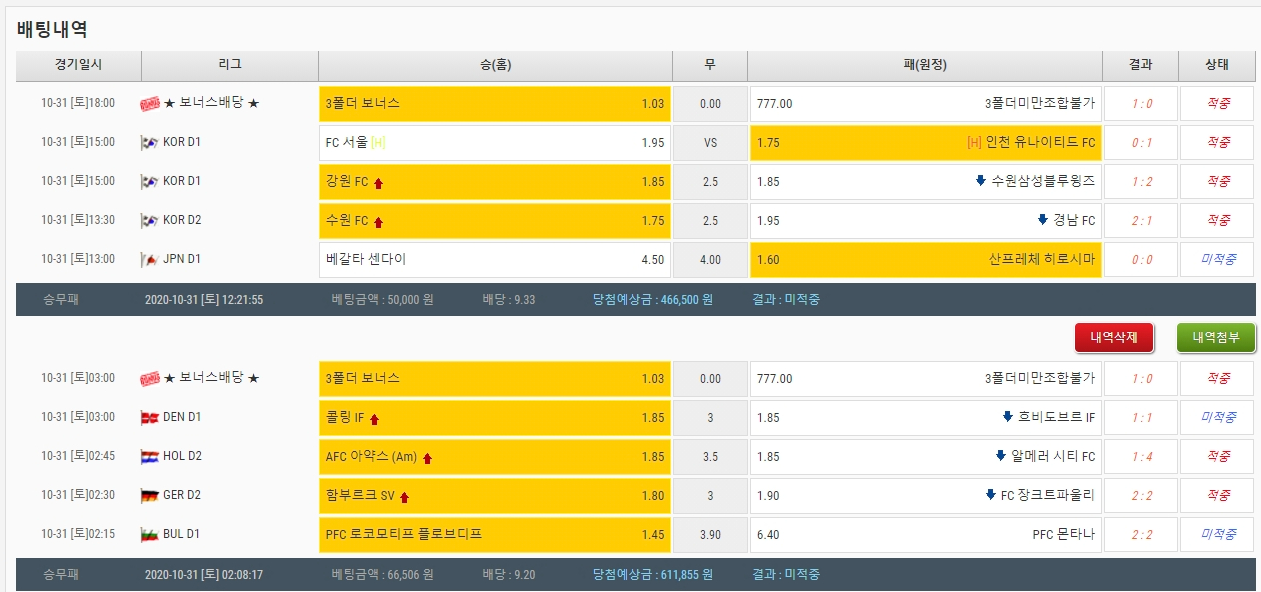The height and width of the screenshot is (592, 1261).
Task: Click the 함부르크 SV highlighted odds cell
Action: point(494,495)
